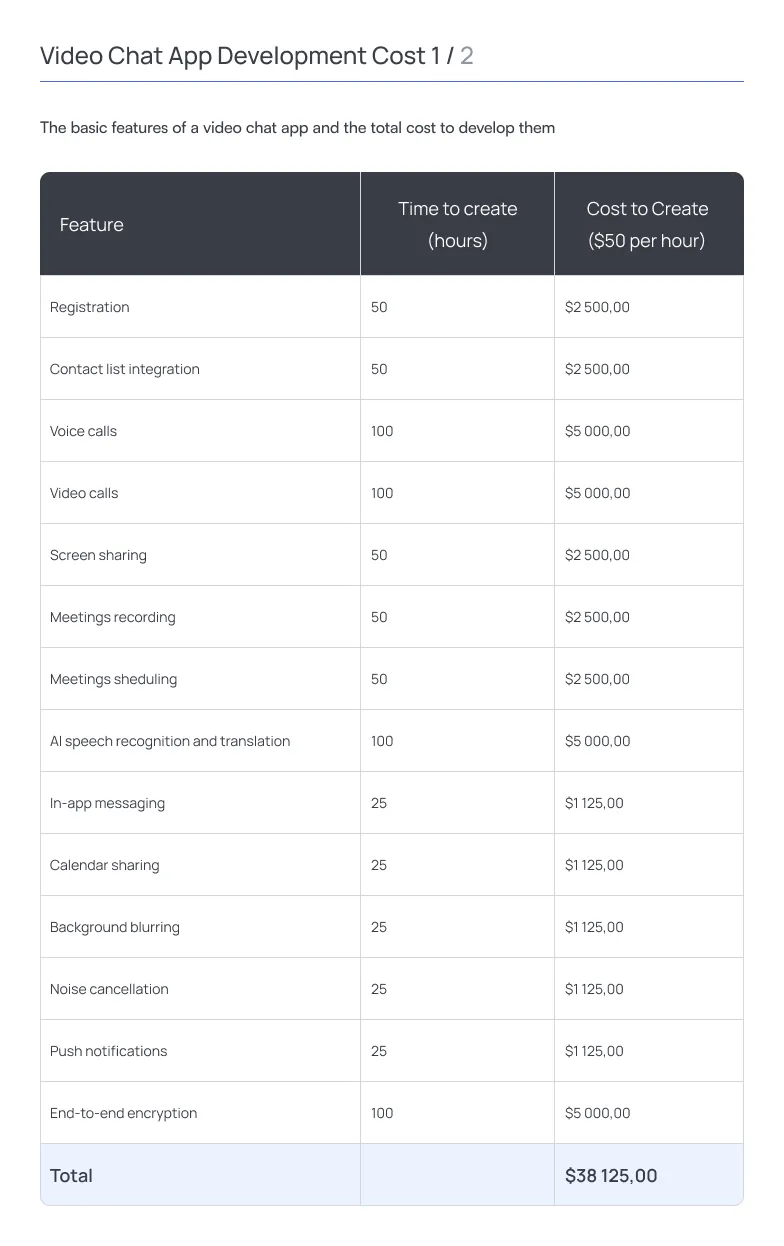Select the page indicator '2' in title
784x1246 pixels.
coord(467,56)
